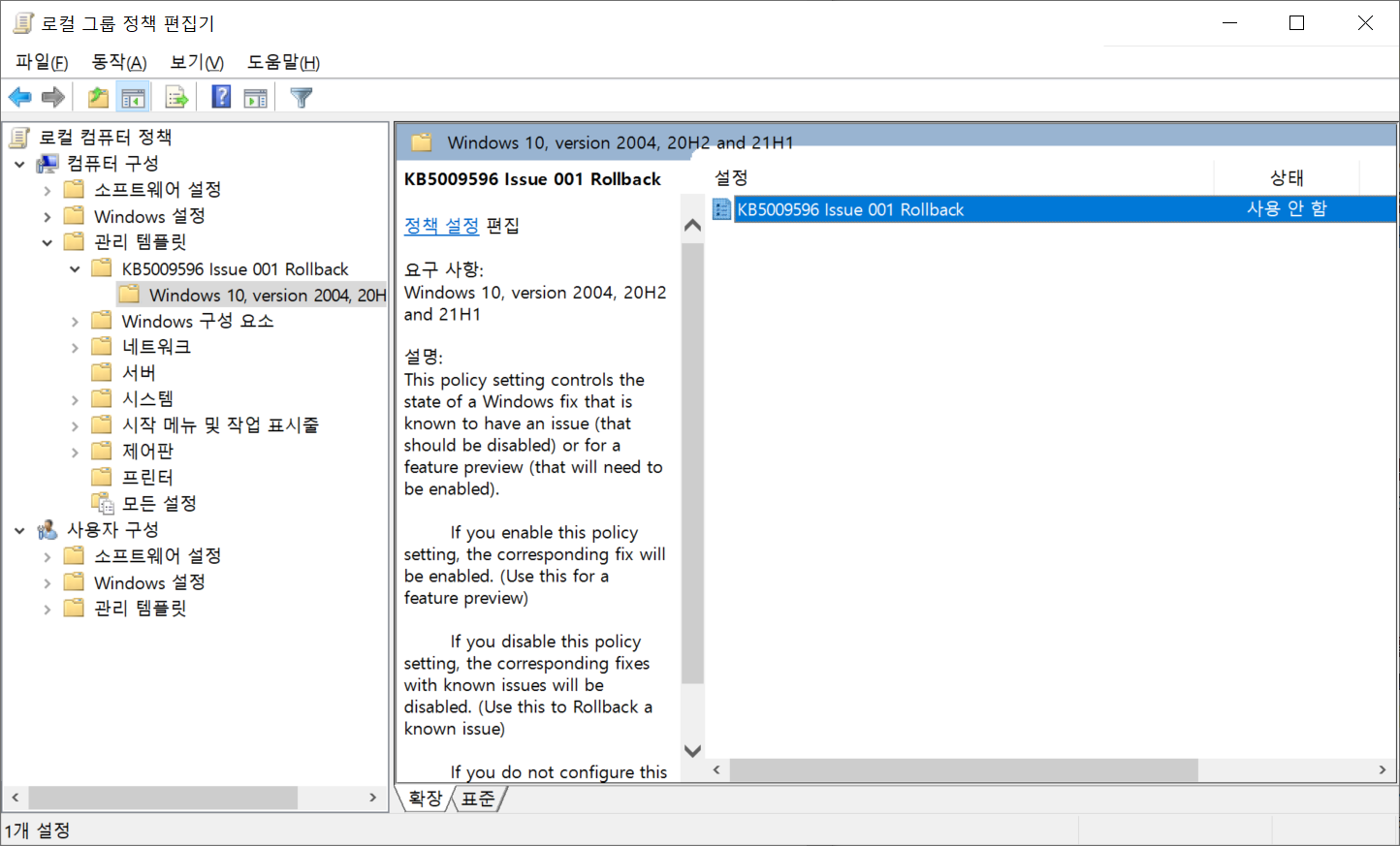The image size is (1400, 846).
Task: Click the tree pane scroll right arrow
Action: tap(373, 798)
